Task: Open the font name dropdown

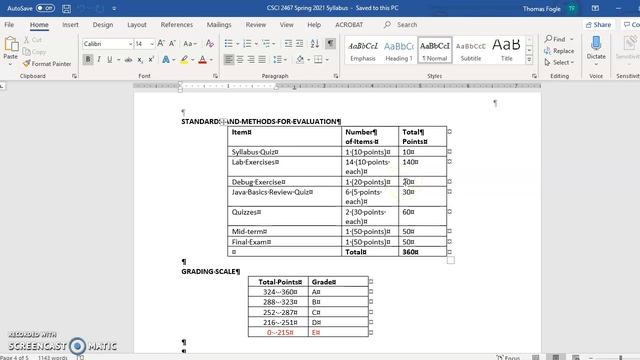Action: pos(130,44)
